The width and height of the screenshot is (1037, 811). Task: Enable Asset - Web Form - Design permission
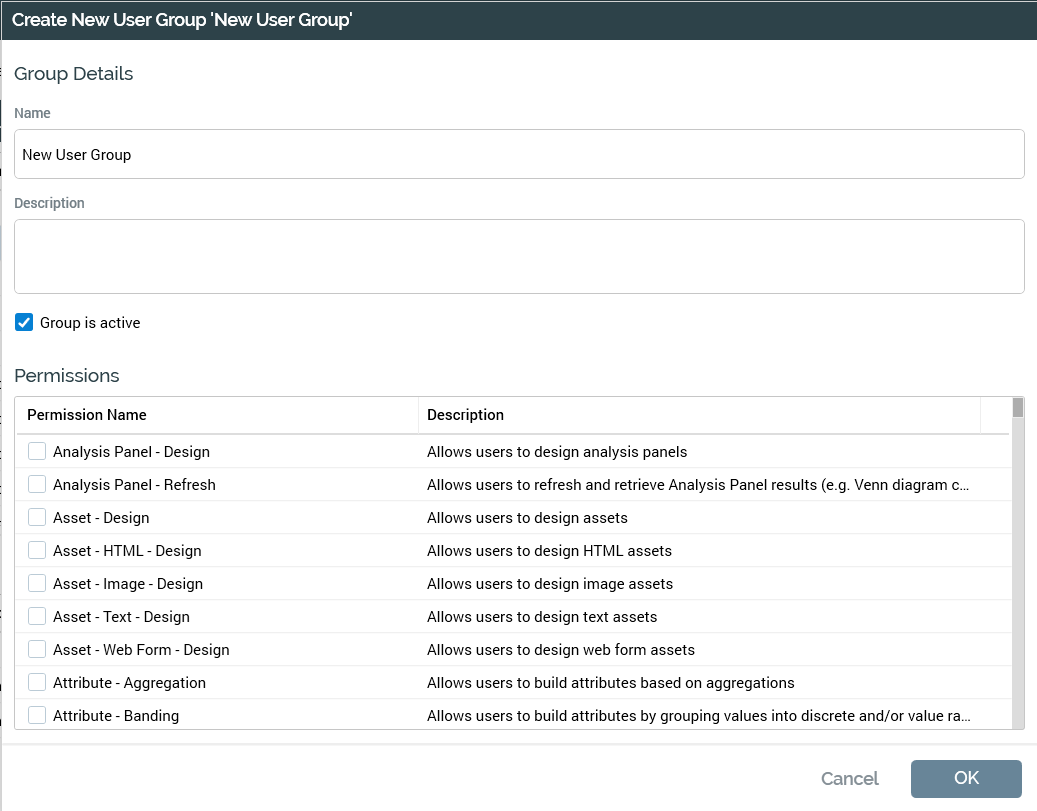(37, 650)
